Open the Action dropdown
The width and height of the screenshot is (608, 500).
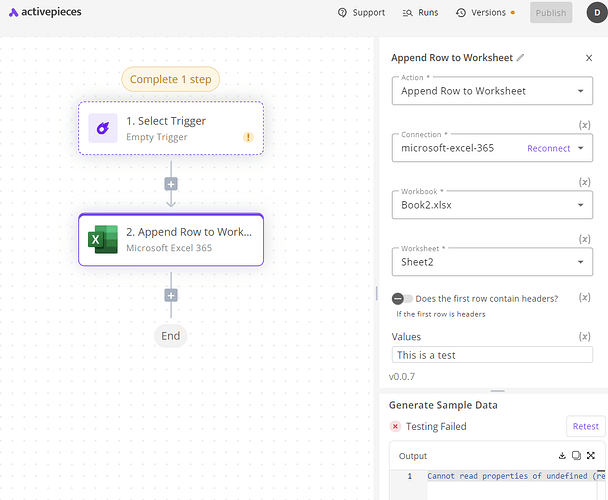[x=492, y=91]
